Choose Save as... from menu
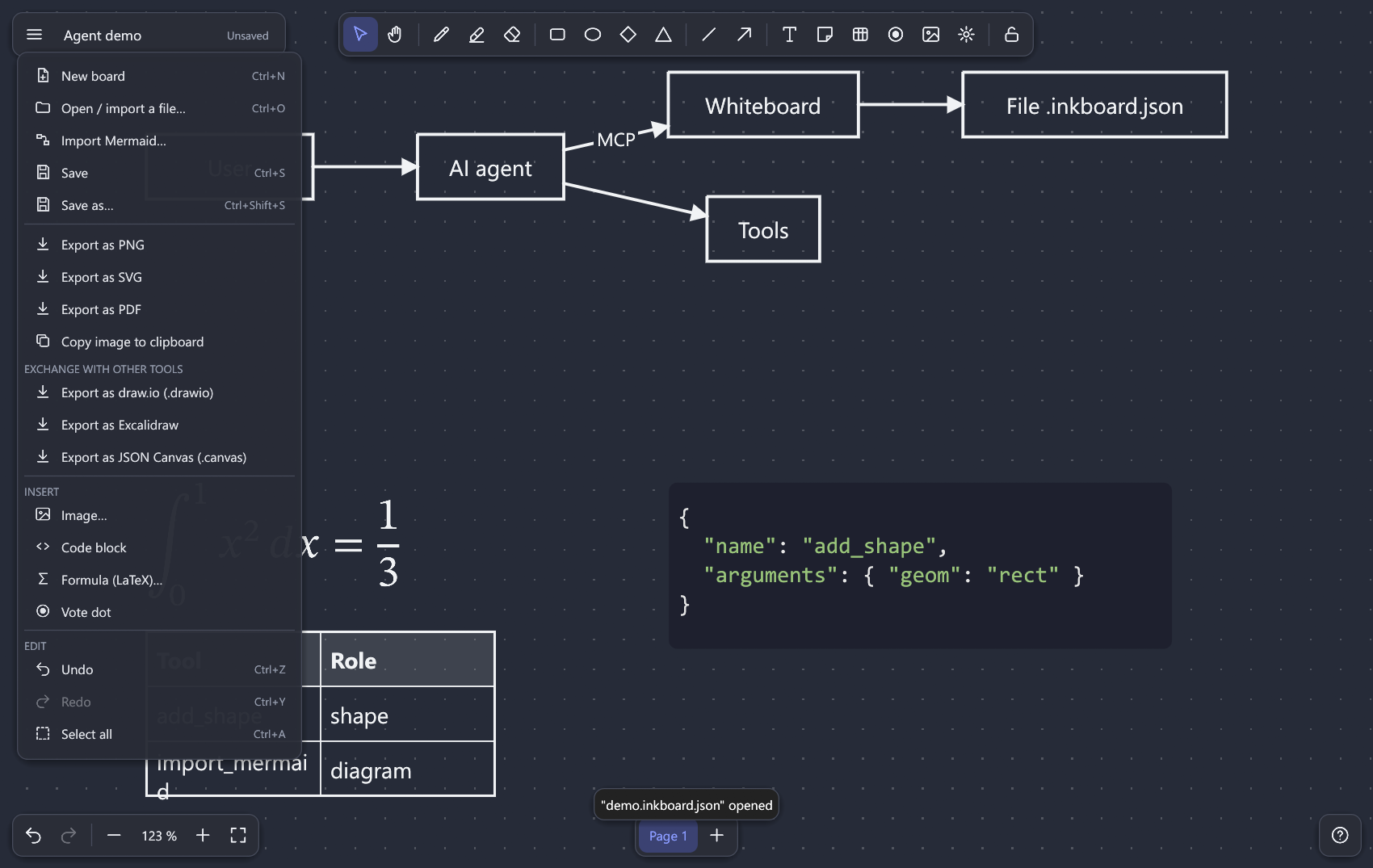The width and height of the screenshot is (1373, 868). 160,205
